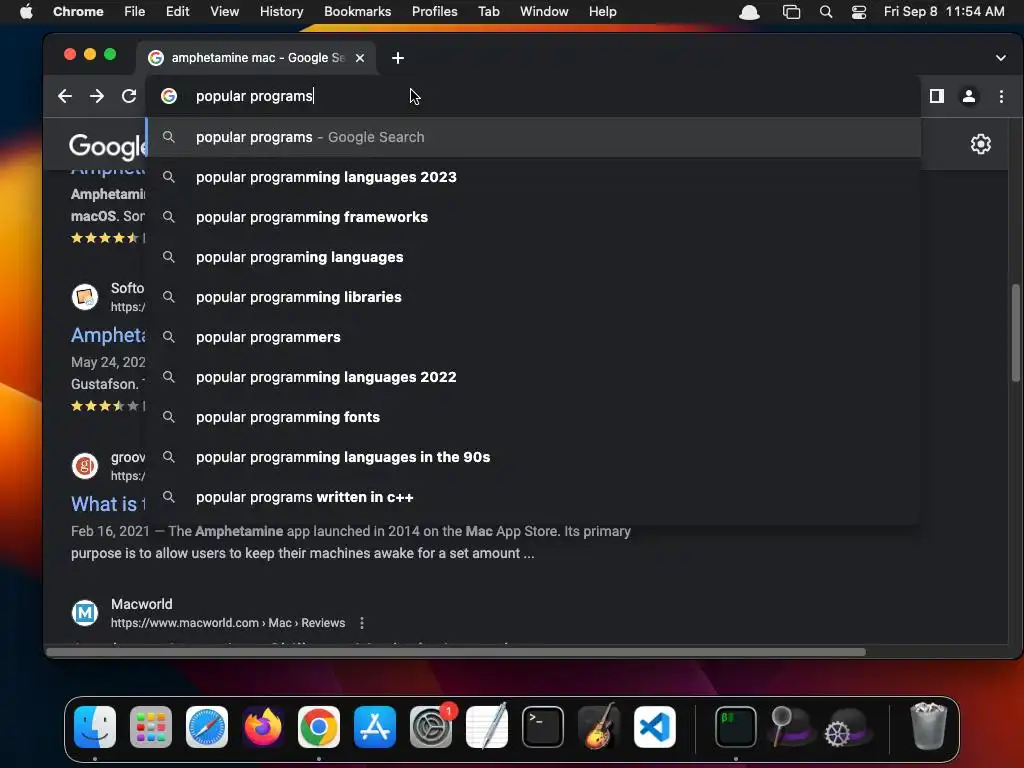
Task: Go back with the browser back arrow
Action: click(65, 96)
